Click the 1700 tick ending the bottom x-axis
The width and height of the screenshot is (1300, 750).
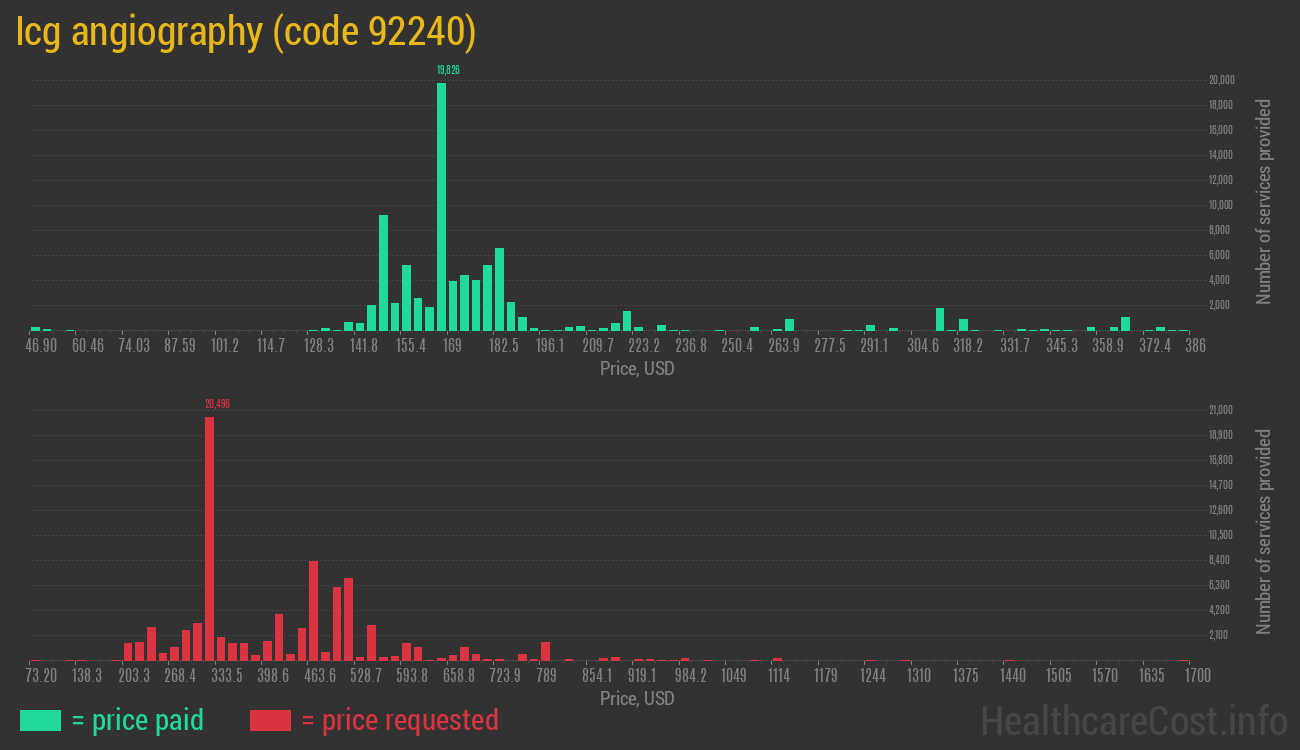click(1196, 676)
